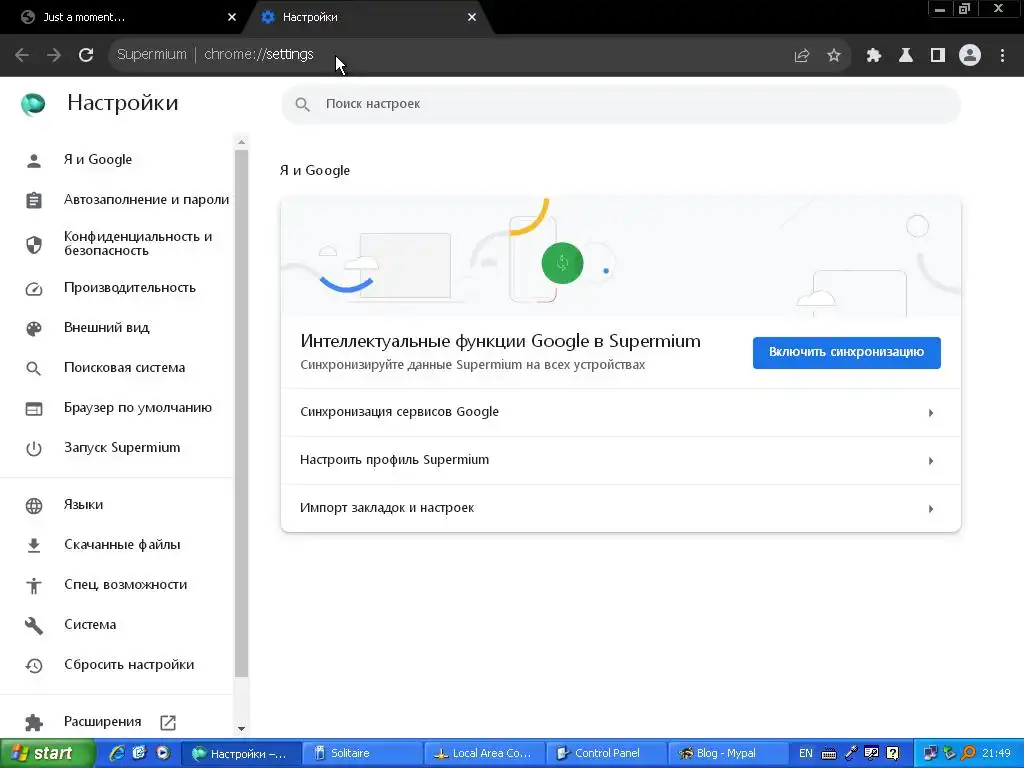
Task: Select Сбросить настройки in sidebar
Action: point(129,665)
